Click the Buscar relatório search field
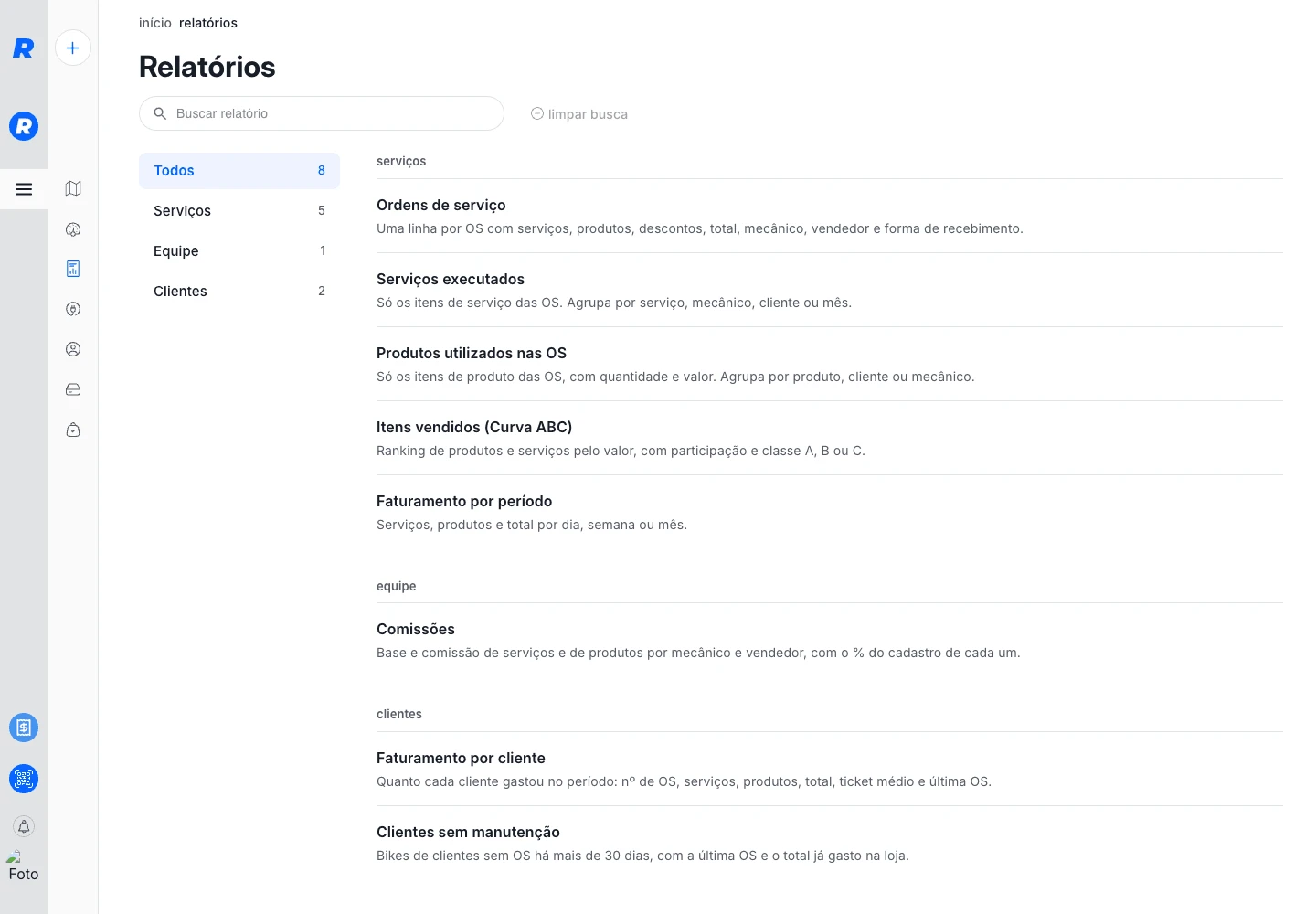The width and height of the screenshot is (1316, 914). coord(322,113)
